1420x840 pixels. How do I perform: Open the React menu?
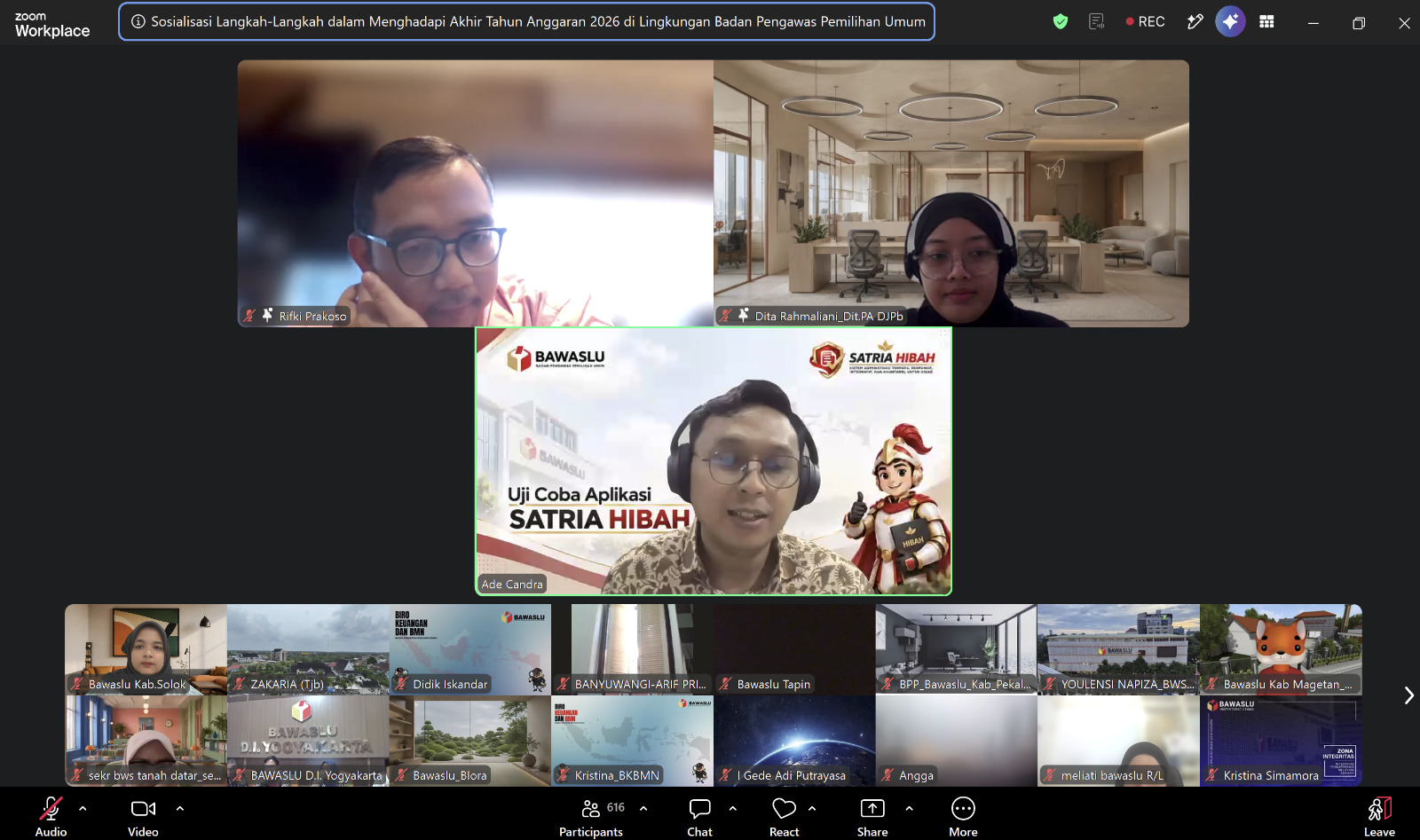pyautogui.click(x=785, y=816)
